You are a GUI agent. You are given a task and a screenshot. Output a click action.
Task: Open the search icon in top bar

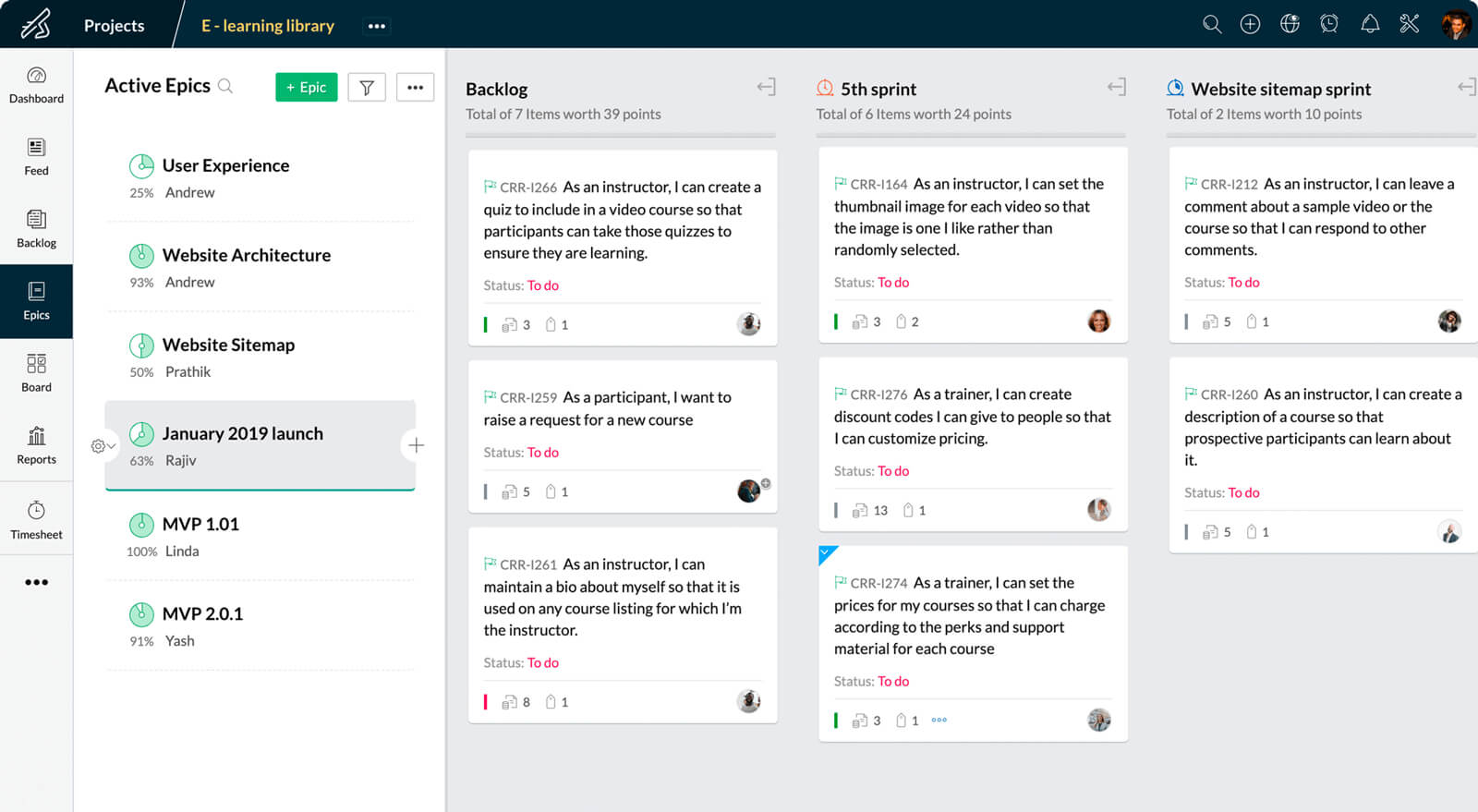(x=1212, y=25)
